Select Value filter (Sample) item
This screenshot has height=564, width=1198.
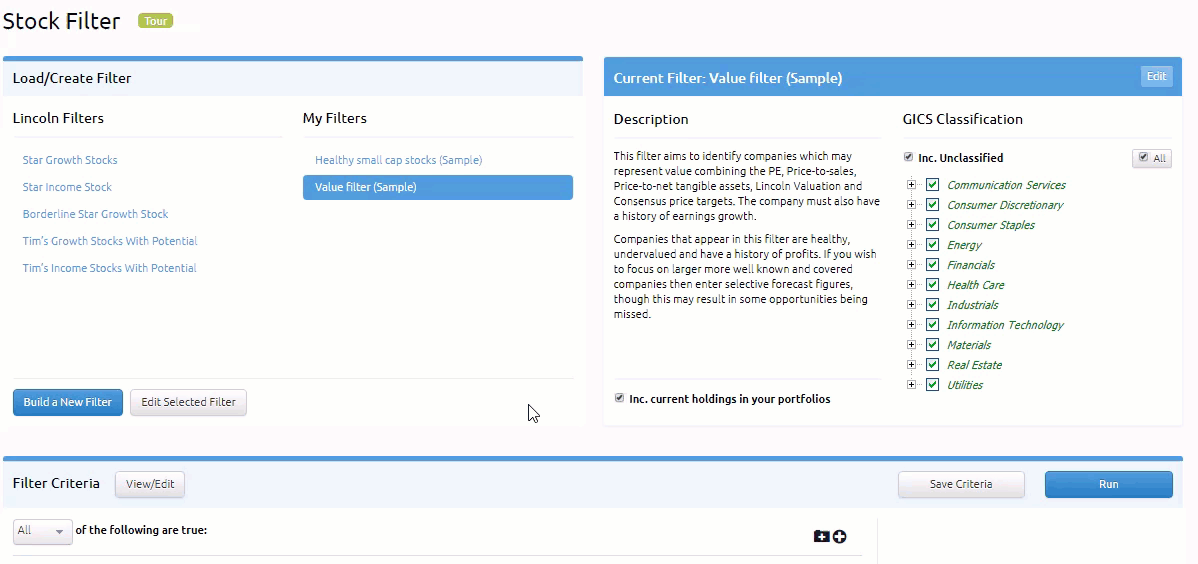tap(438, 187)
